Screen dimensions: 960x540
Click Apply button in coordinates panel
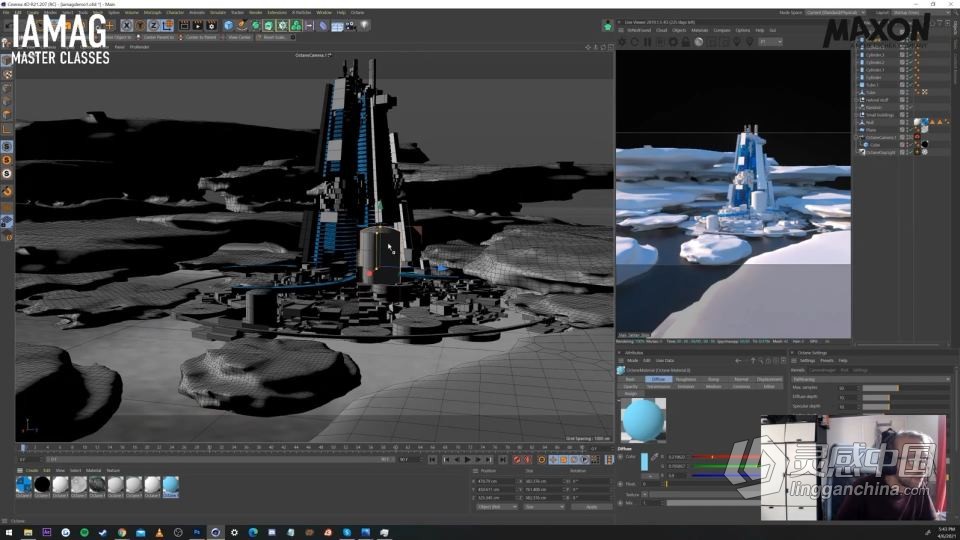tap(591, 507)
